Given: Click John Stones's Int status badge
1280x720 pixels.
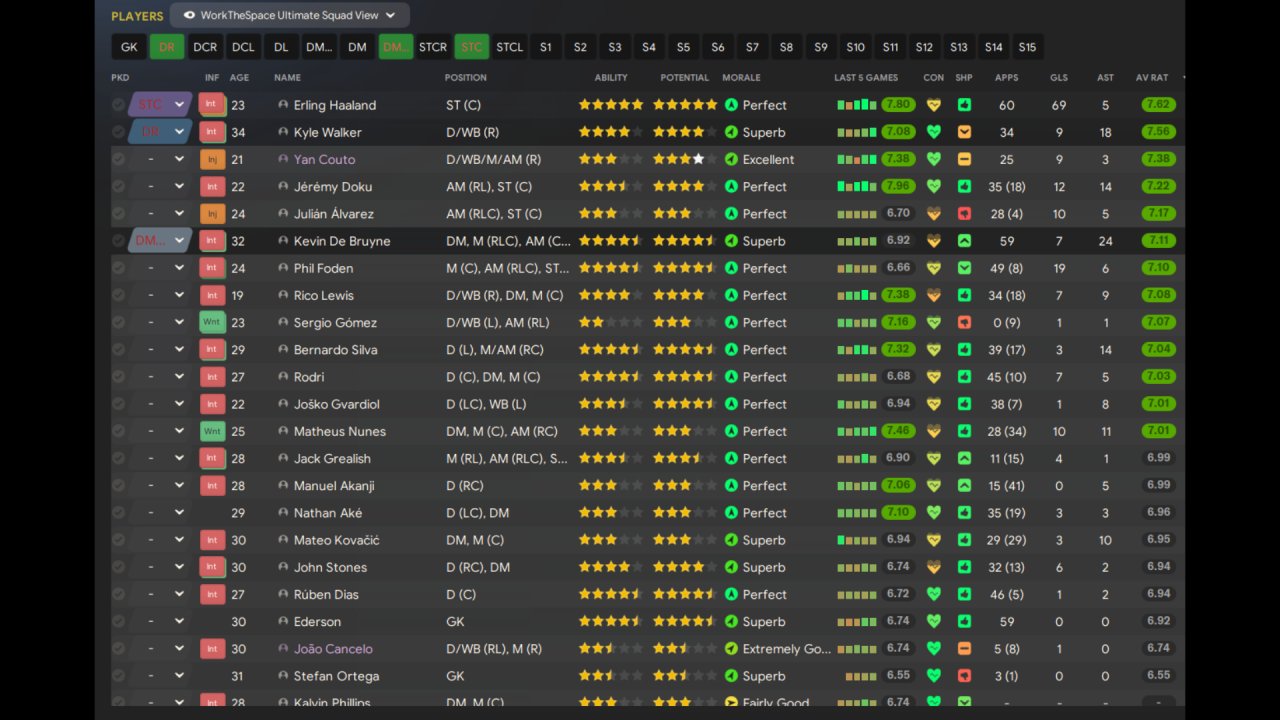Looking at the screenshot, I should (x=212, y=567).
